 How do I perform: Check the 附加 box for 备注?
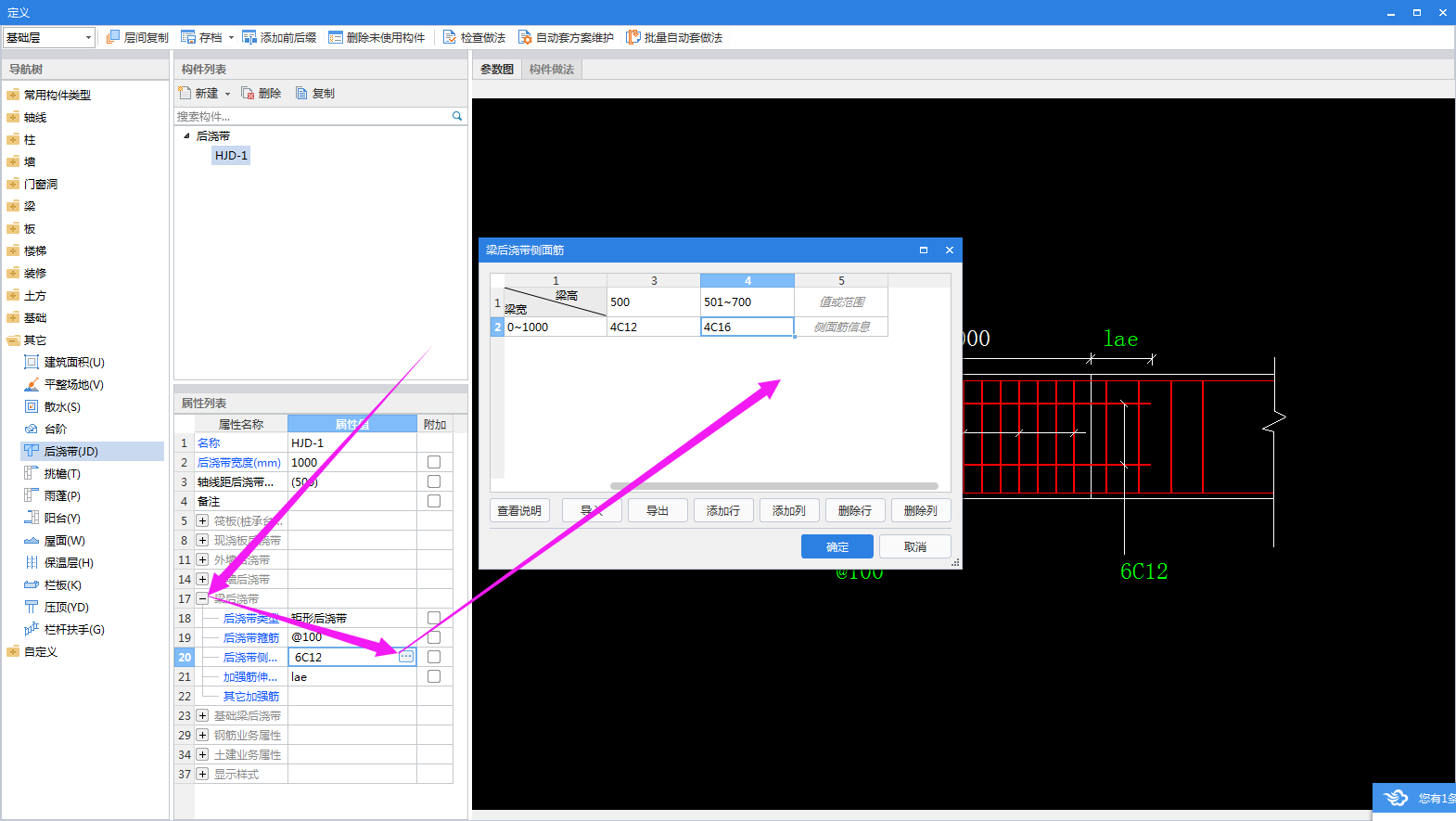click(433, 501)
